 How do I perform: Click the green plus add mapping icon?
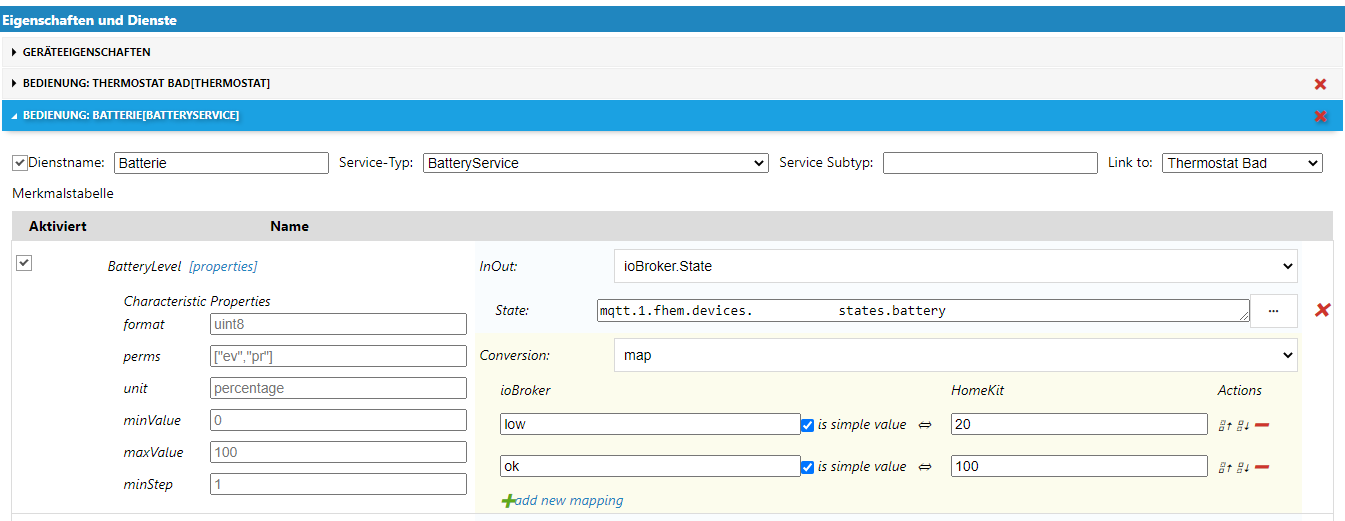[x=508, y=500]
